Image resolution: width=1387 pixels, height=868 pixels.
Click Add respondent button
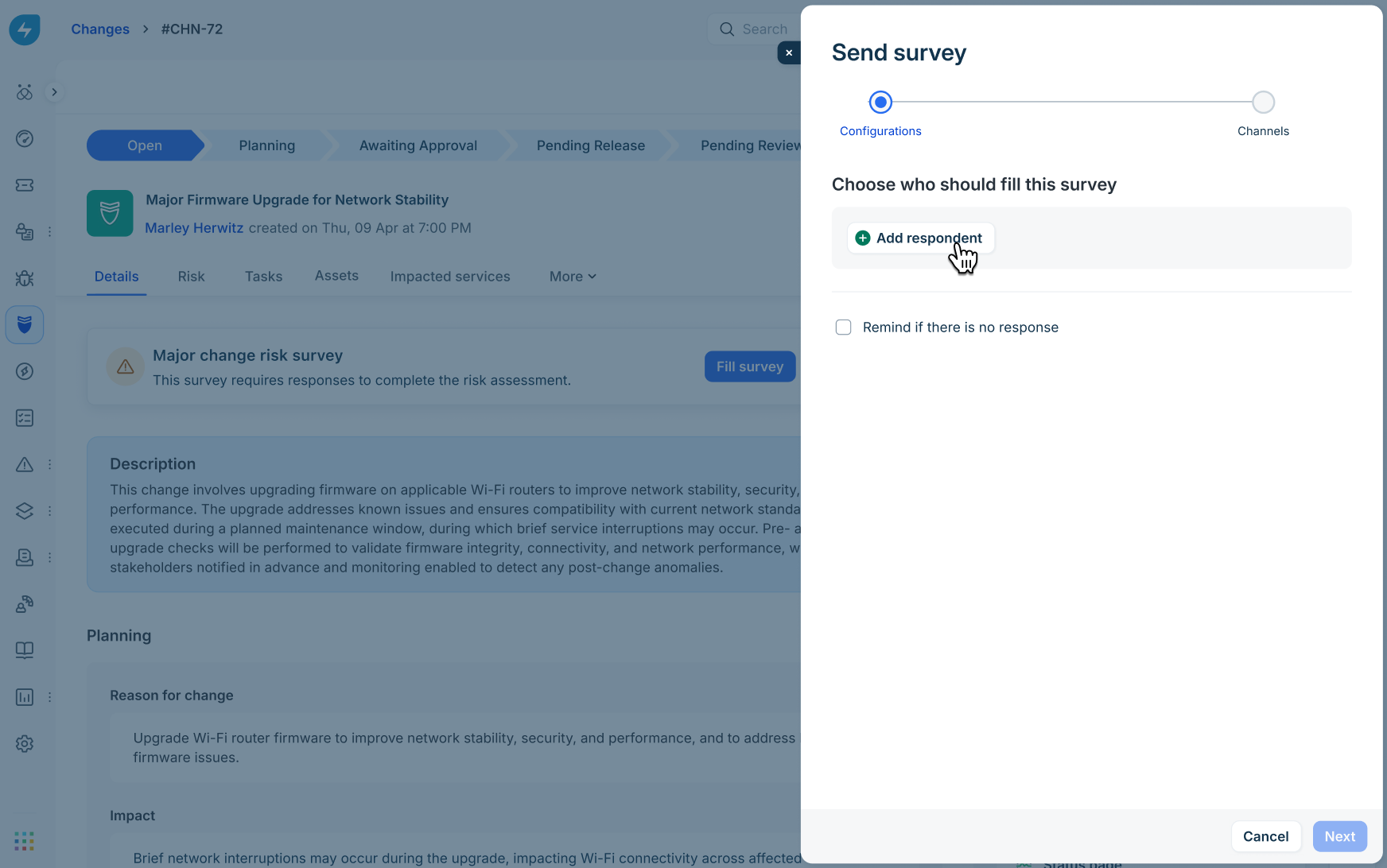click(921, 238)
